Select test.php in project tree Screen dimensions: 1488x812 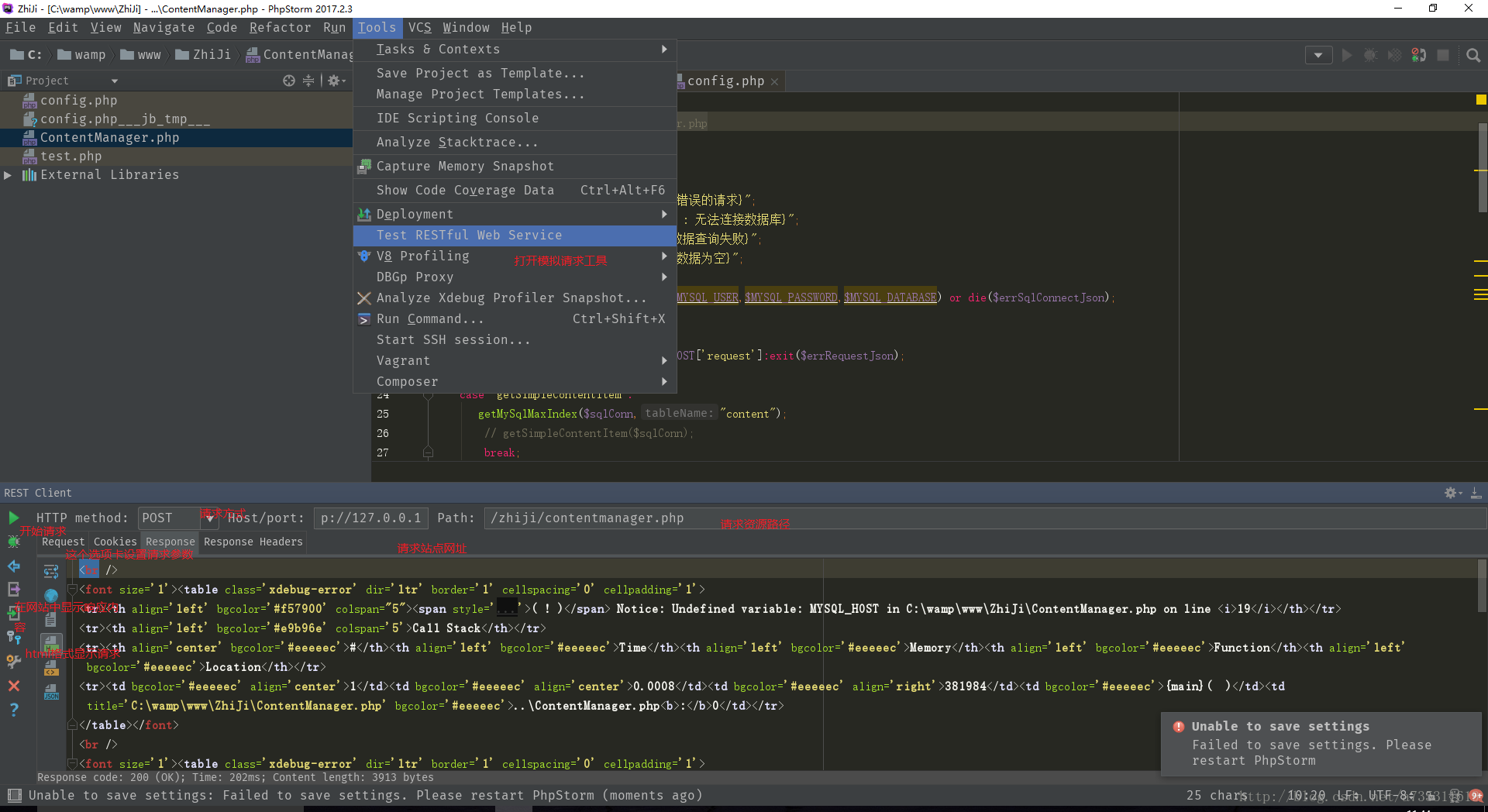pos(177,157)
